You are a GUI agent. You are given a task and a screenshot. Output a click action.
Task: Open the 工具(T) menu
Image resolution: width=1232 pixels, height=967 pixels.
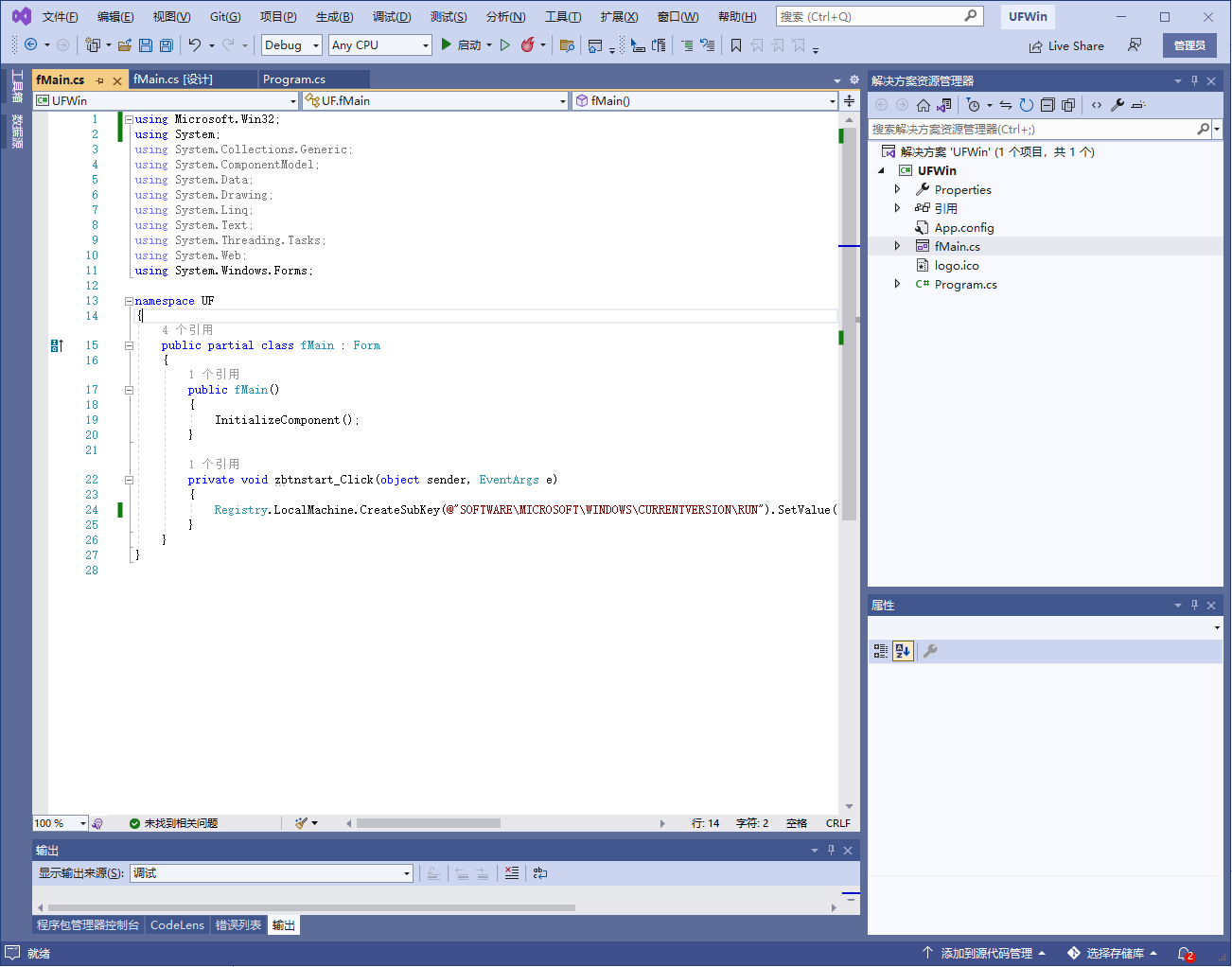563,16
